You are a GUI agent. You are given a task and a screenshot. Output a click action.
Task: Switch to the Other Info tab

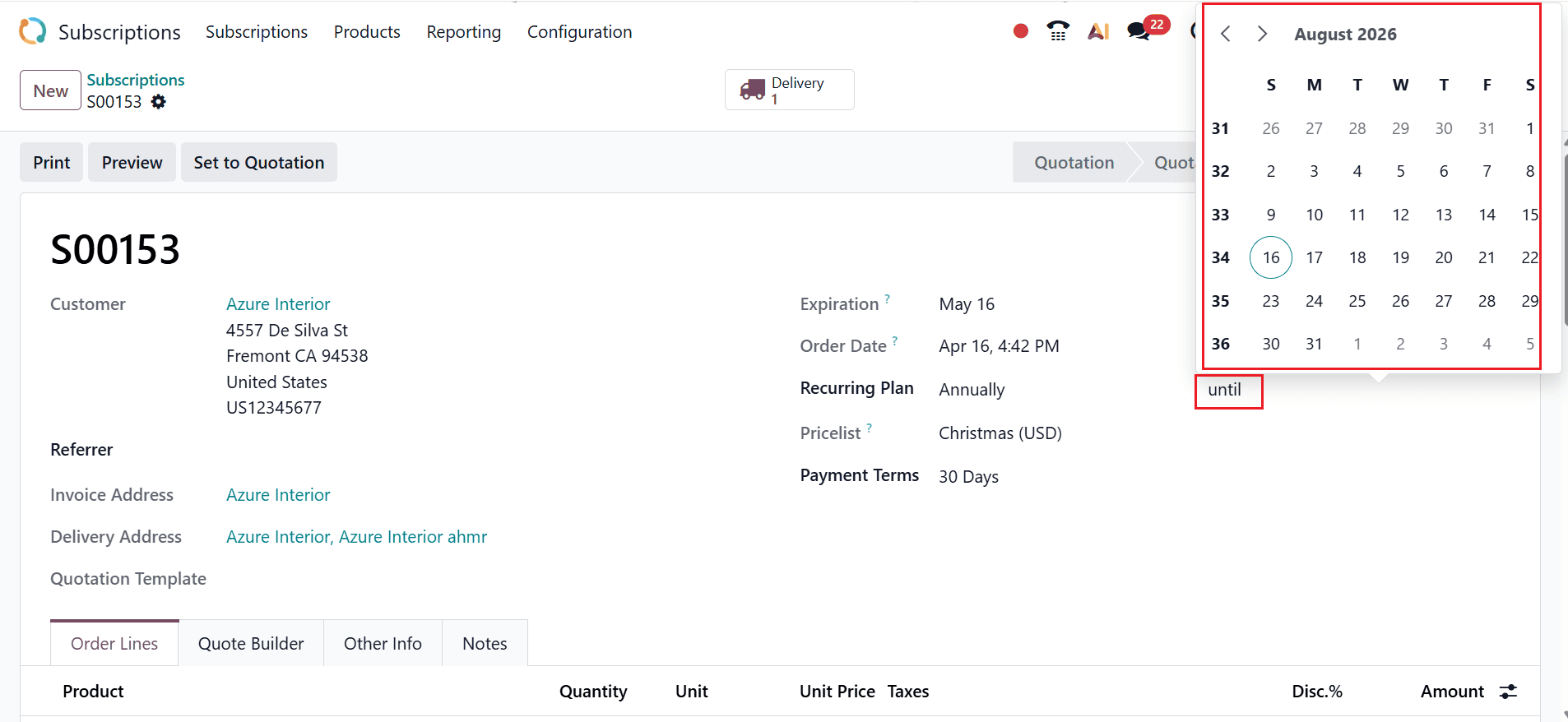(383, 643)
